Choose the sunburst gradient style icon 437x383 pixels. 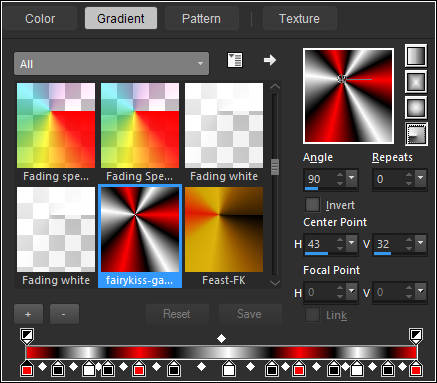(x=416, y=108)
